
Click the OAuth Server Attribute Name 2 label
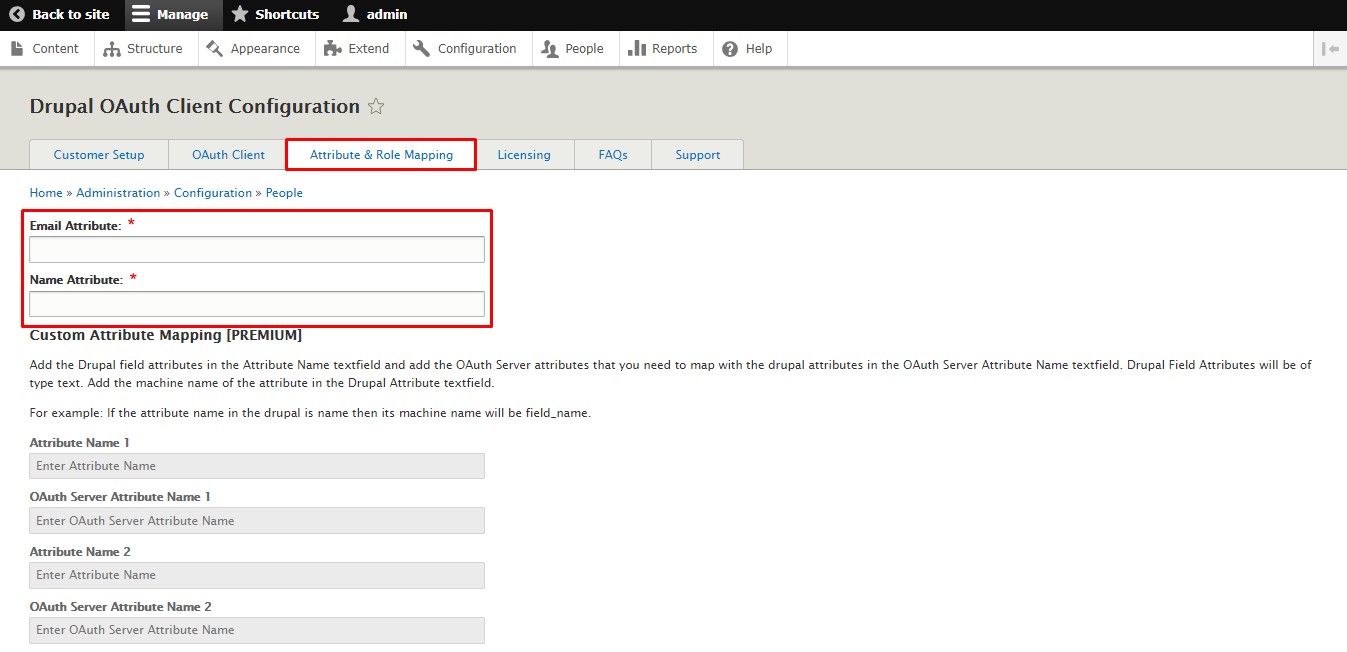click(121, 606)
